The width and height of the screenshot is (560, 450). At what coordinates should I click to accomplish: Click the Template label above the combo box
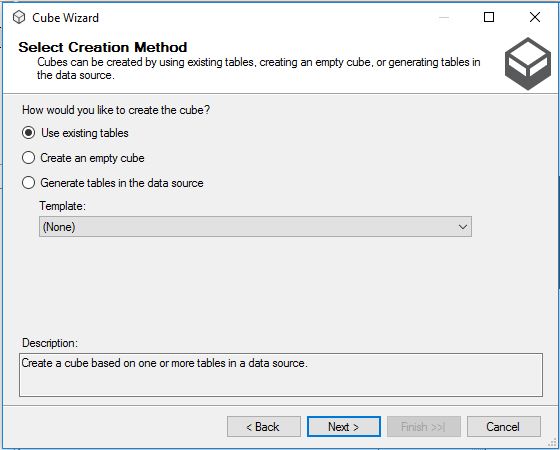click(62, 206)
